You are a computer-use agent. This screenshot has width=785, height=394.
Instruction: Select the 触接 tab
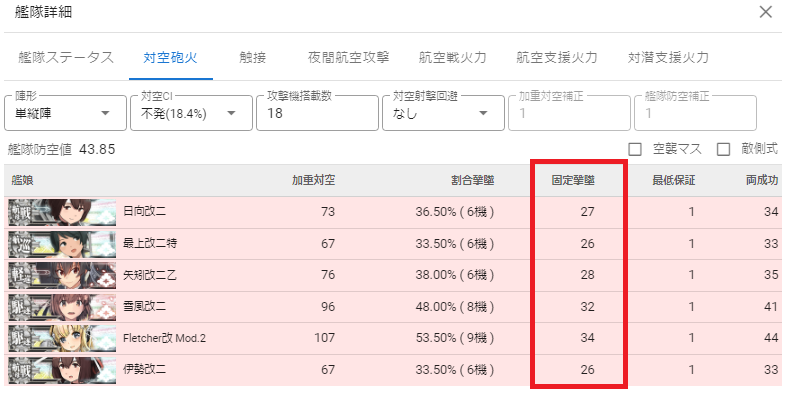253,58
